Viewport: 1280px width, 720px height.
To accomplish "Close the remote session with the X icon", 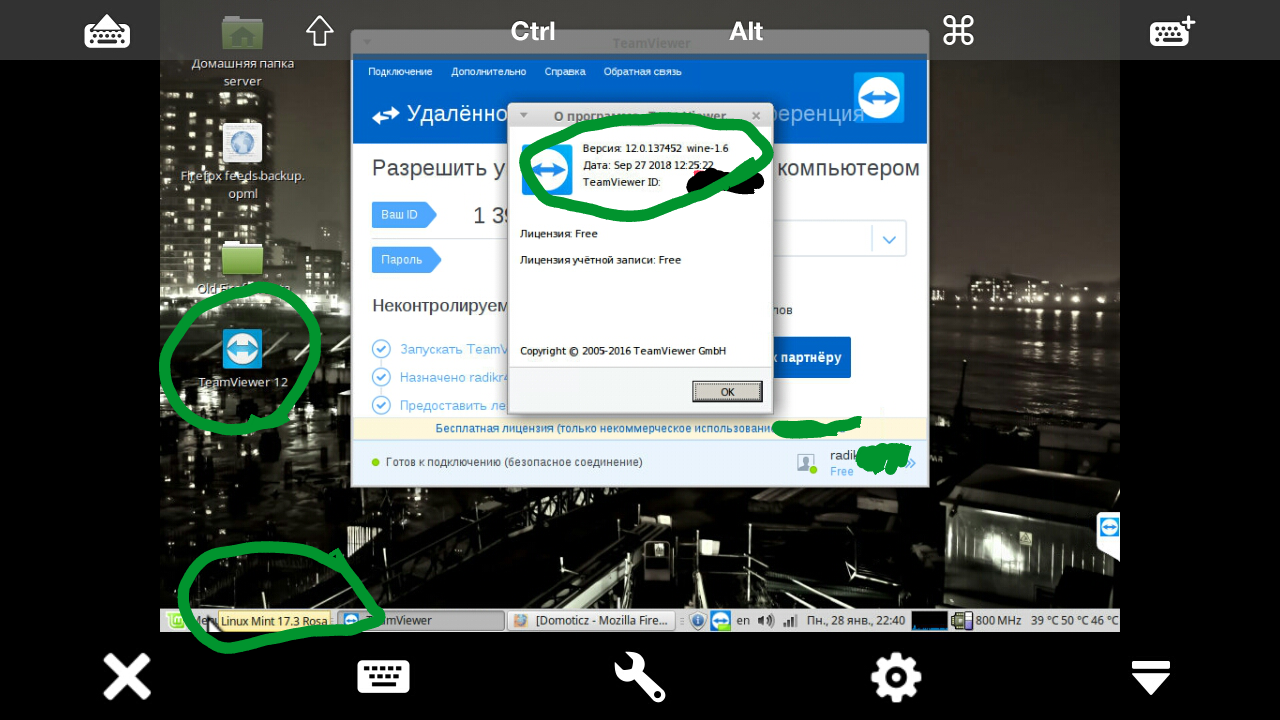I will [x=127, y=677].
